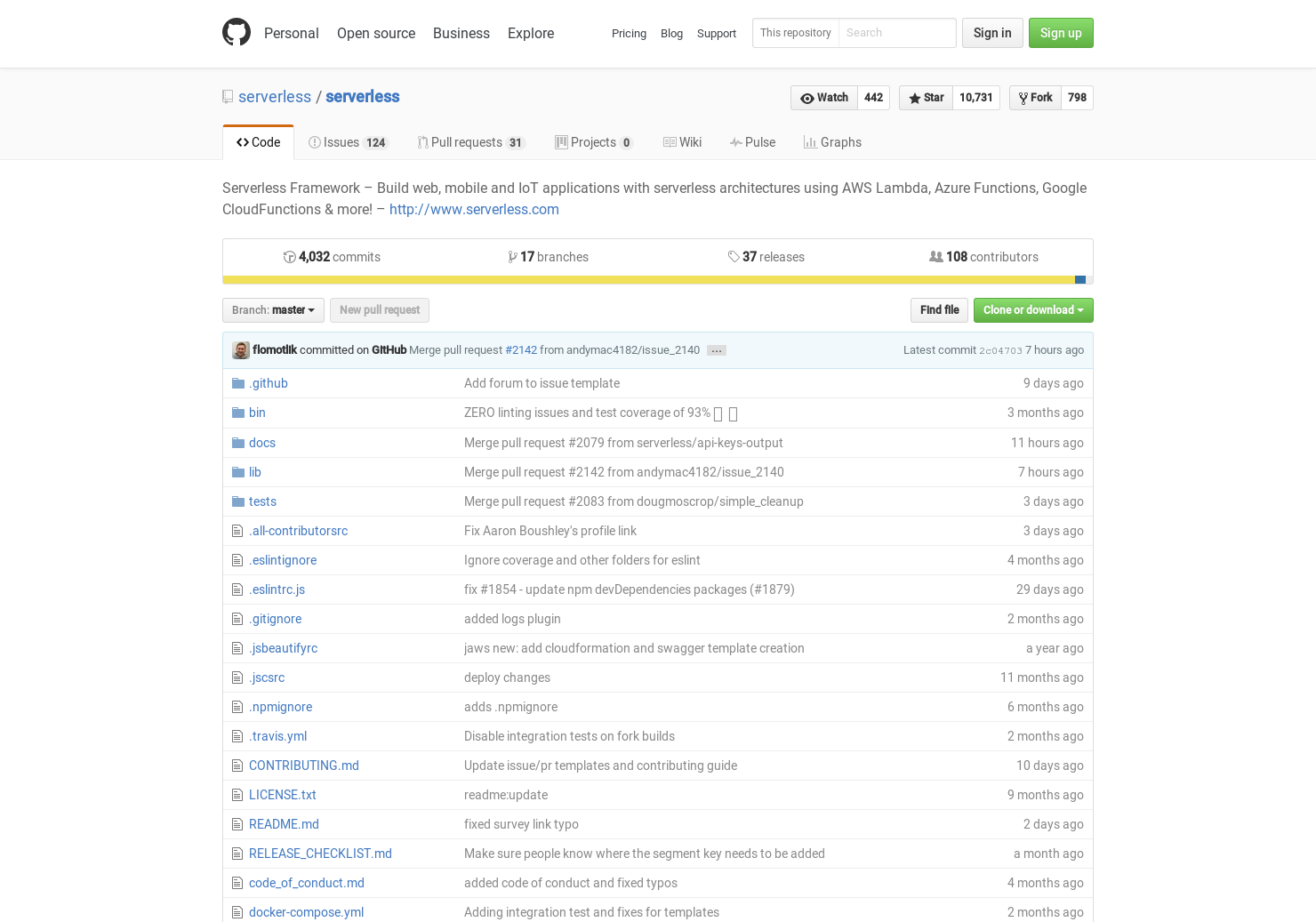
Task: Click file icon next to .gitignore
Action: 237,619
